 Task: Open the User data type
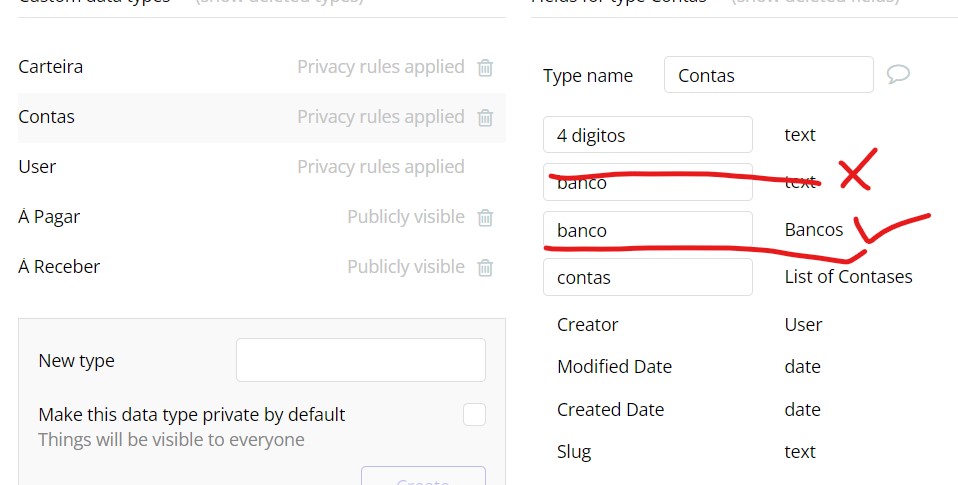coord(37,167)
